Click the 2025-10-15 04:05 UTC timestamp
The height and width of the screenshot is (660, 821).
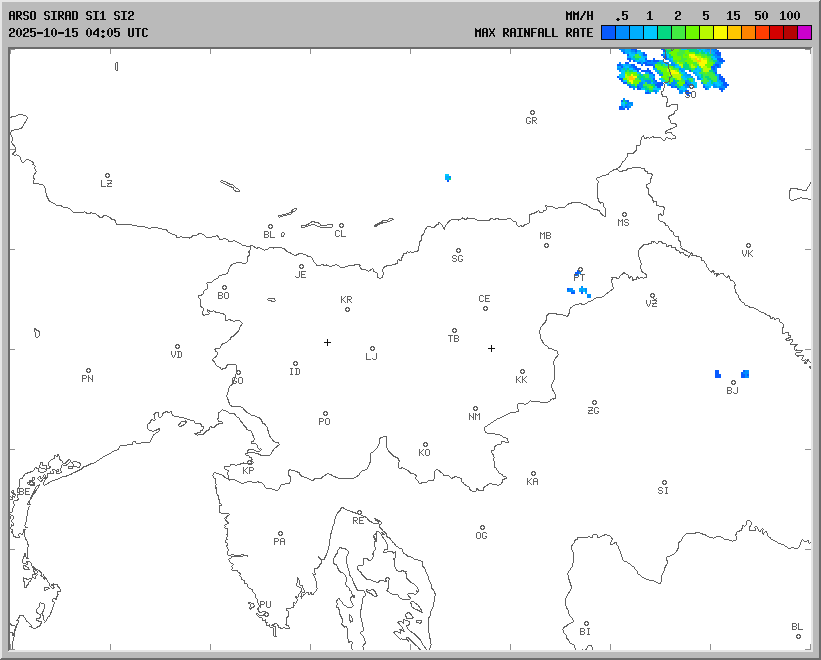coord(78,33)
